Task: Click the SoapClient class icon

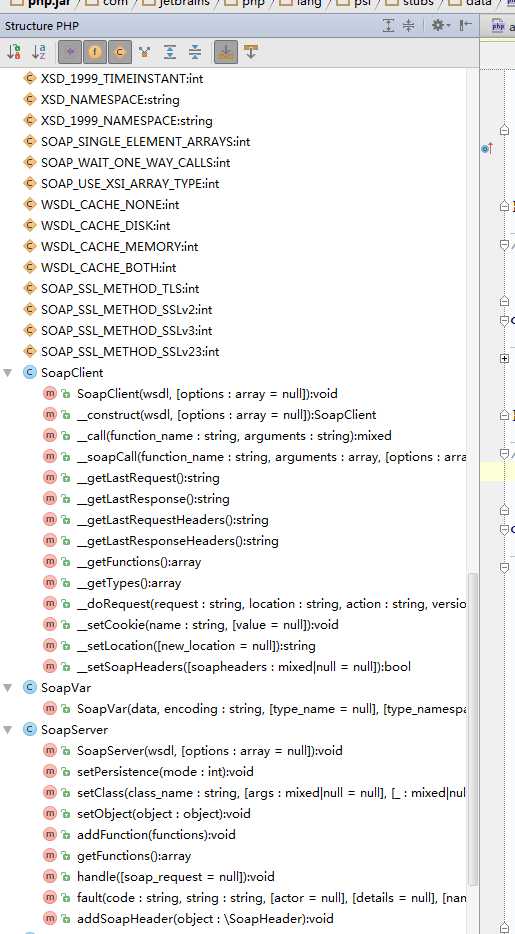Action: (x=29, y=373)
